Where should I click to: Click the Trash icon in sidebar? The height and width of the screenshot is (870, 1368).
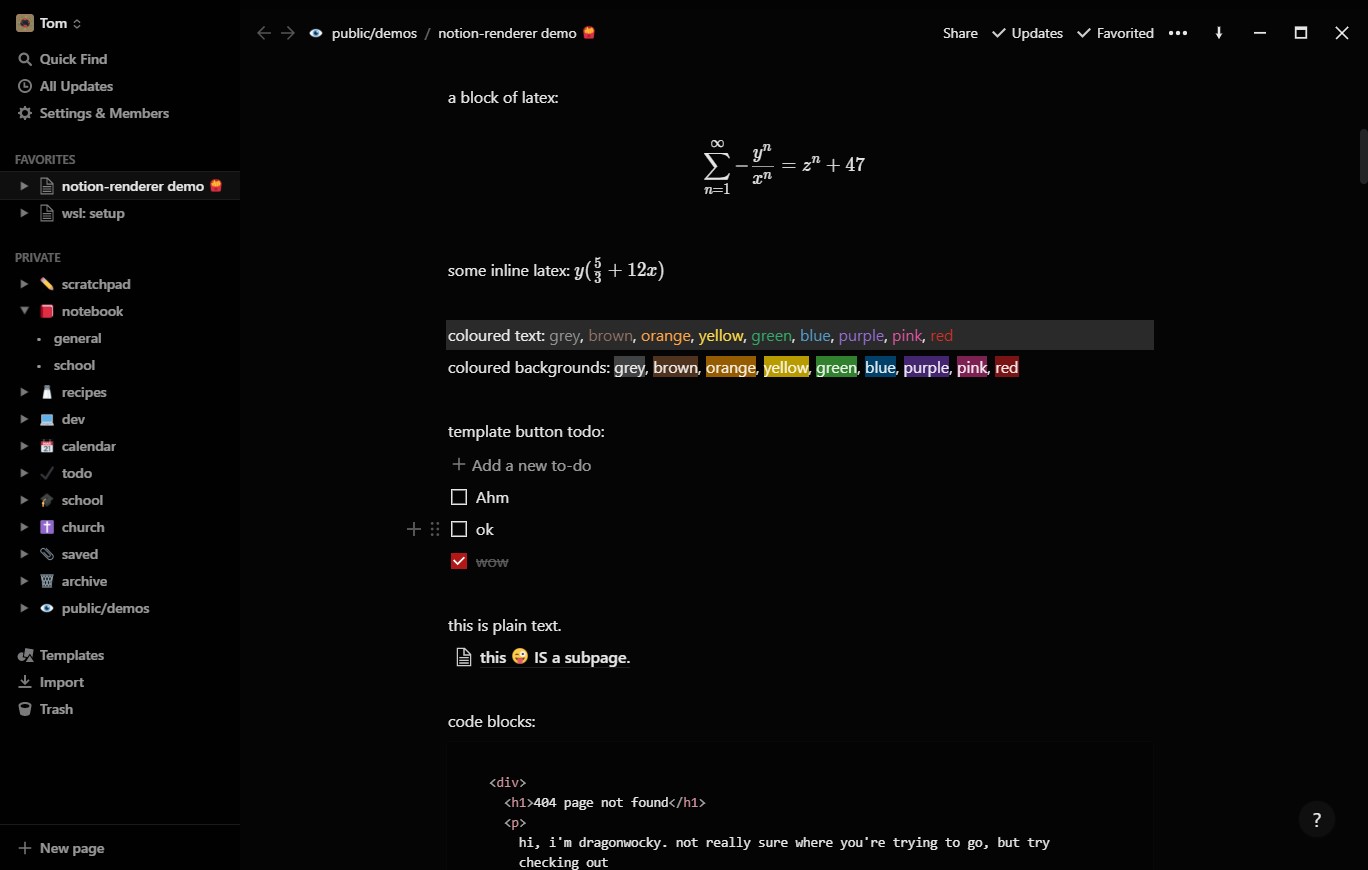[25, 709]
